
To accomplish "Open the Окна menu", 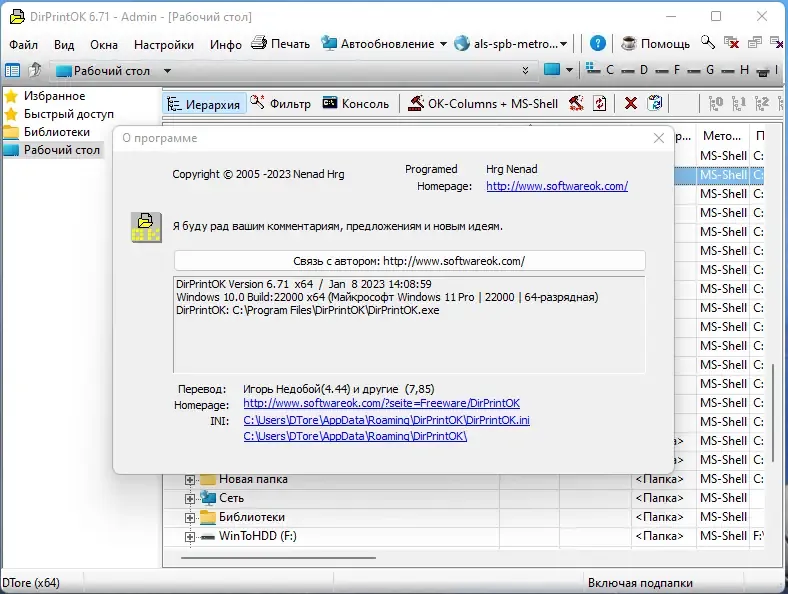I will pyautogui.click(x=104, y=45).
